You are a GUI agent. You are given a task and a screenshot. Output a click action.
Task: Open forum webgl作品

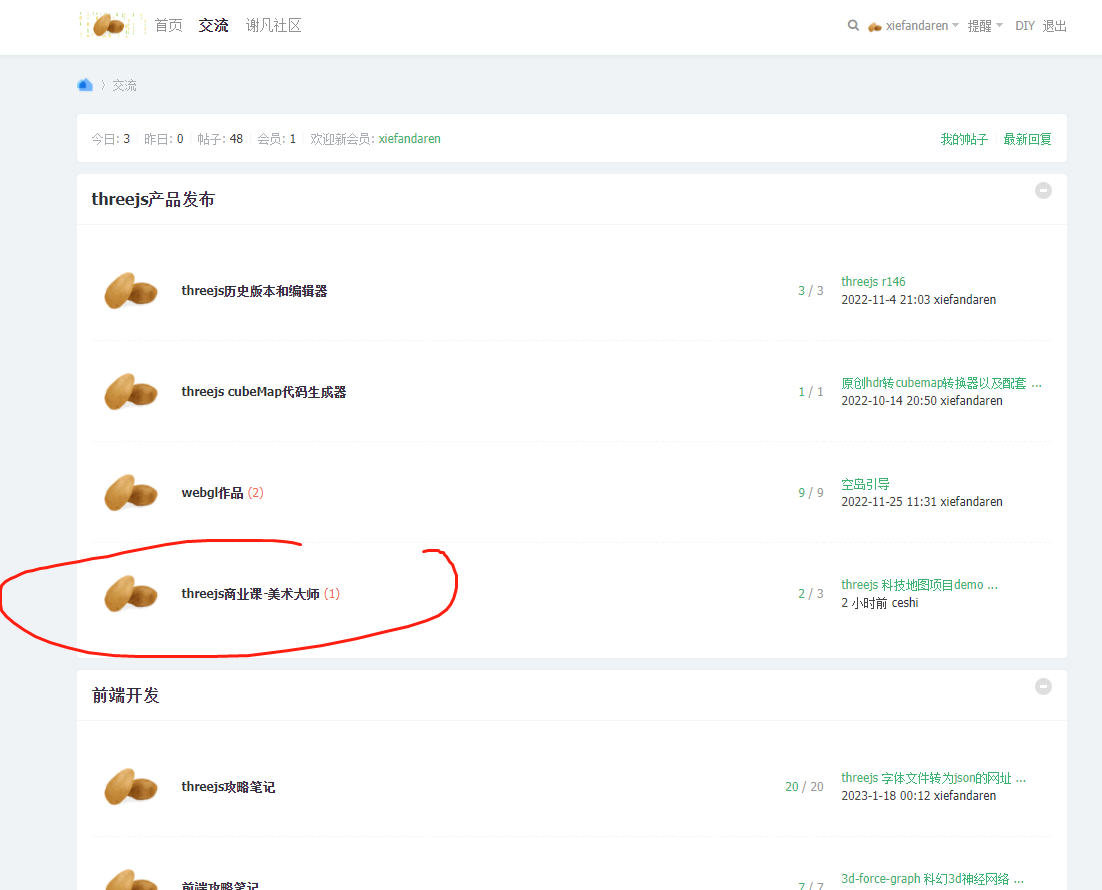(x=212, y=492)
